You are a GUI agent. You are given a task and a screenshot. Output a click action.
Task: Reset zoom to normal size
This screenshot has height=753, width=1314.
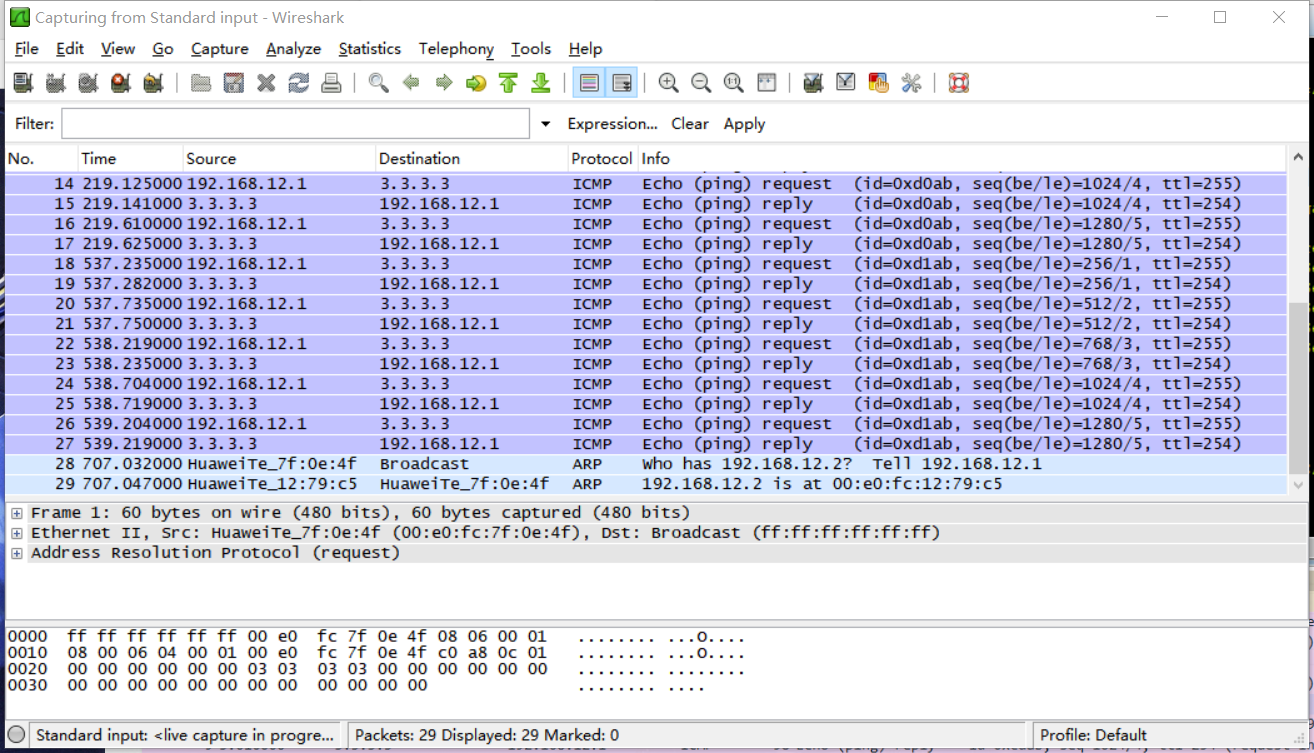pos(733,83)
